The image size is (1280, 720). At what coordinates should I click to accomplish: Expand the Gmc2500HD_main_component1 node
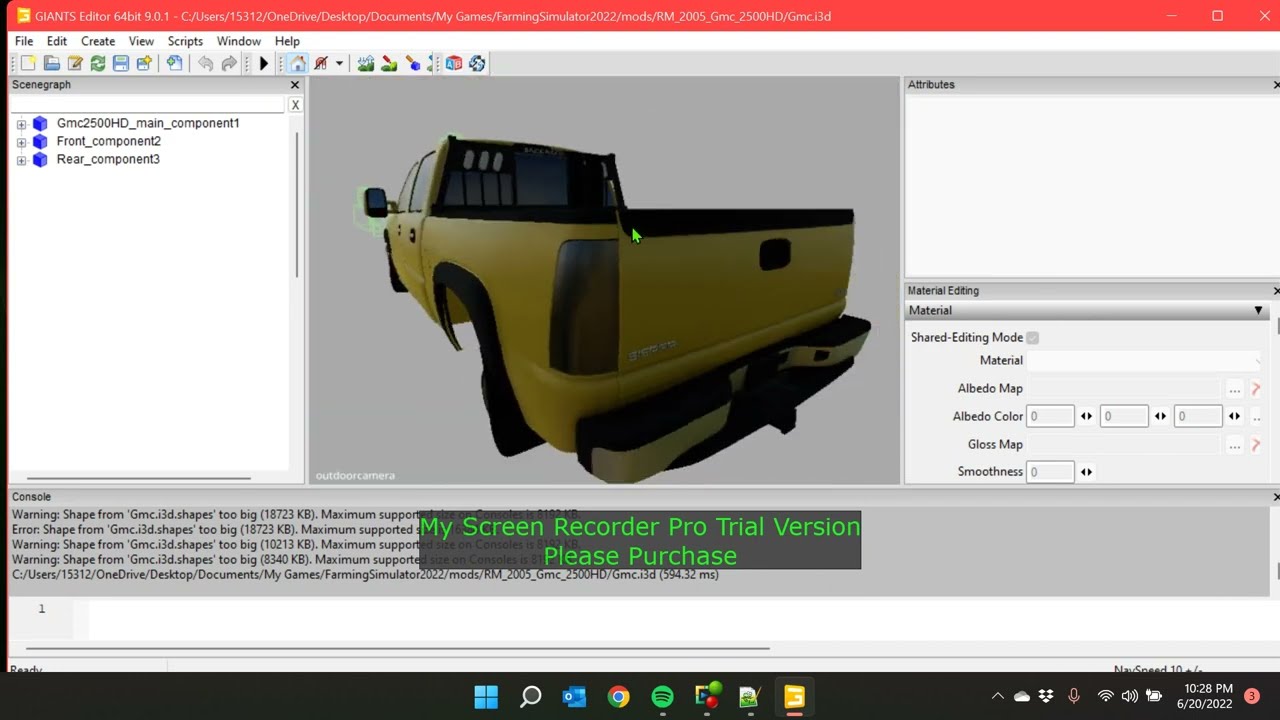[x=21, y=124]
